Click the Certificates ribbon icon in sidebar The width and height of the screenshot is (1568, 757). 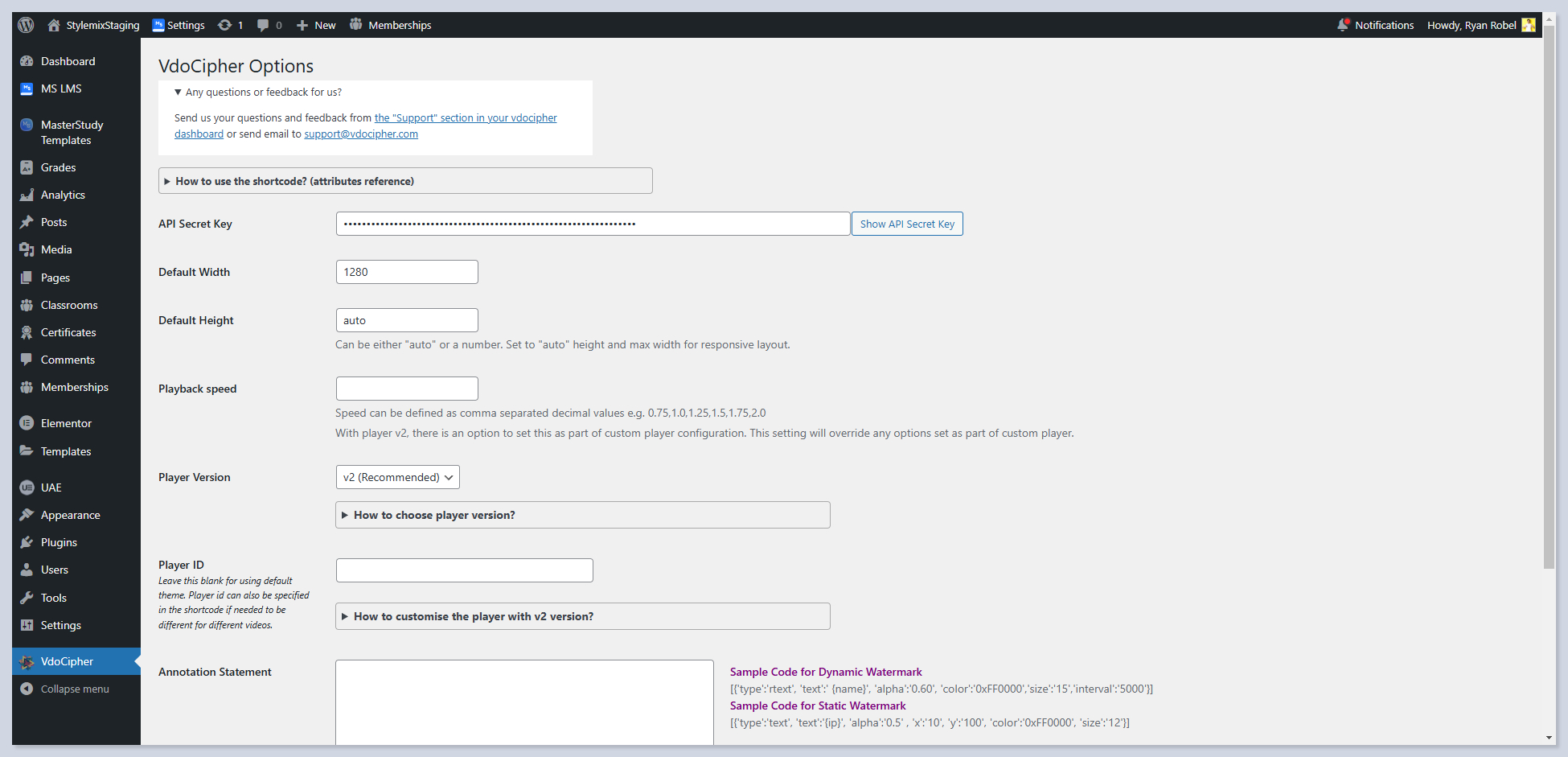(x=27, y=332)
